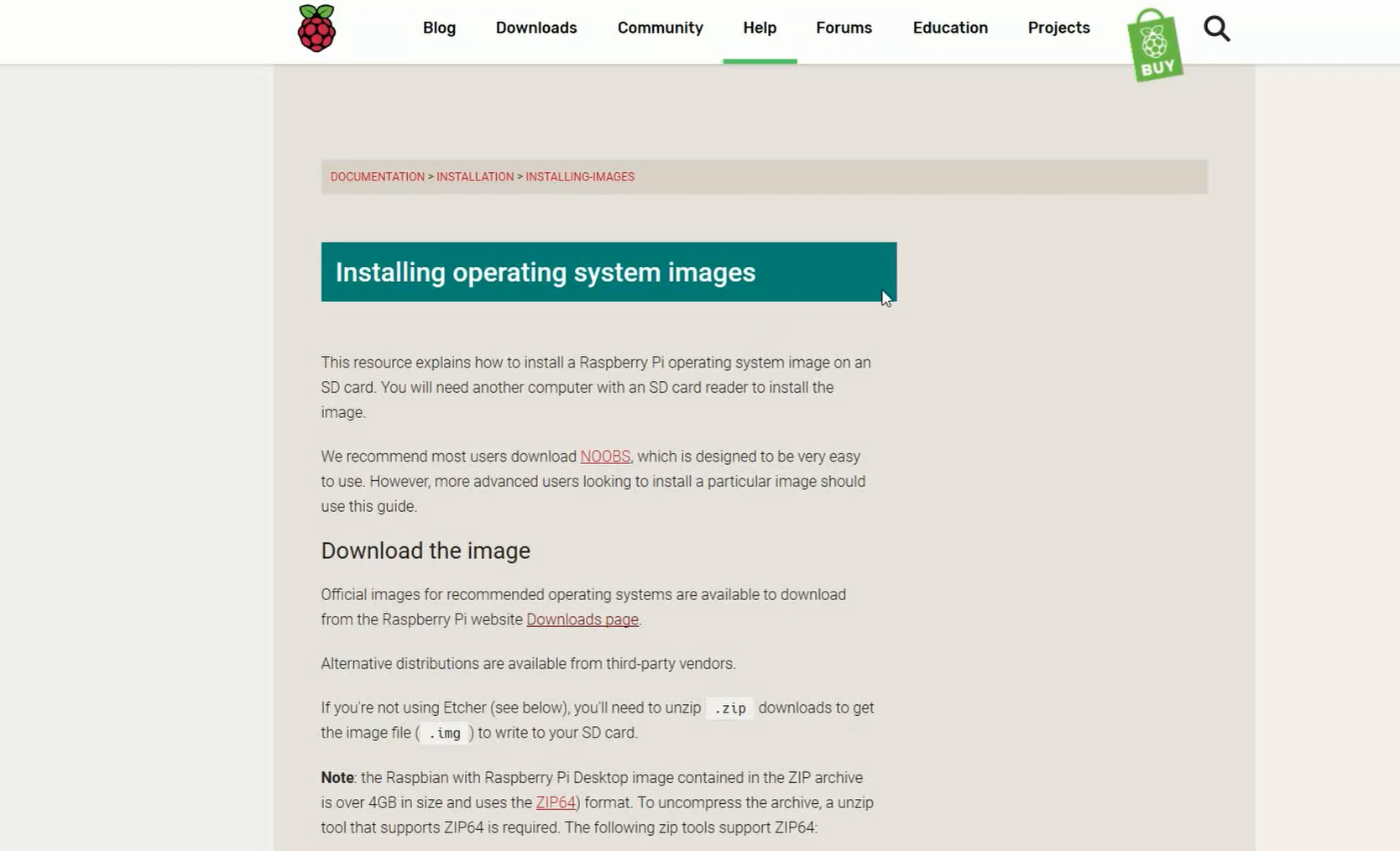
Task: Open the Community nav item
Action: click(x=661, y=28)
